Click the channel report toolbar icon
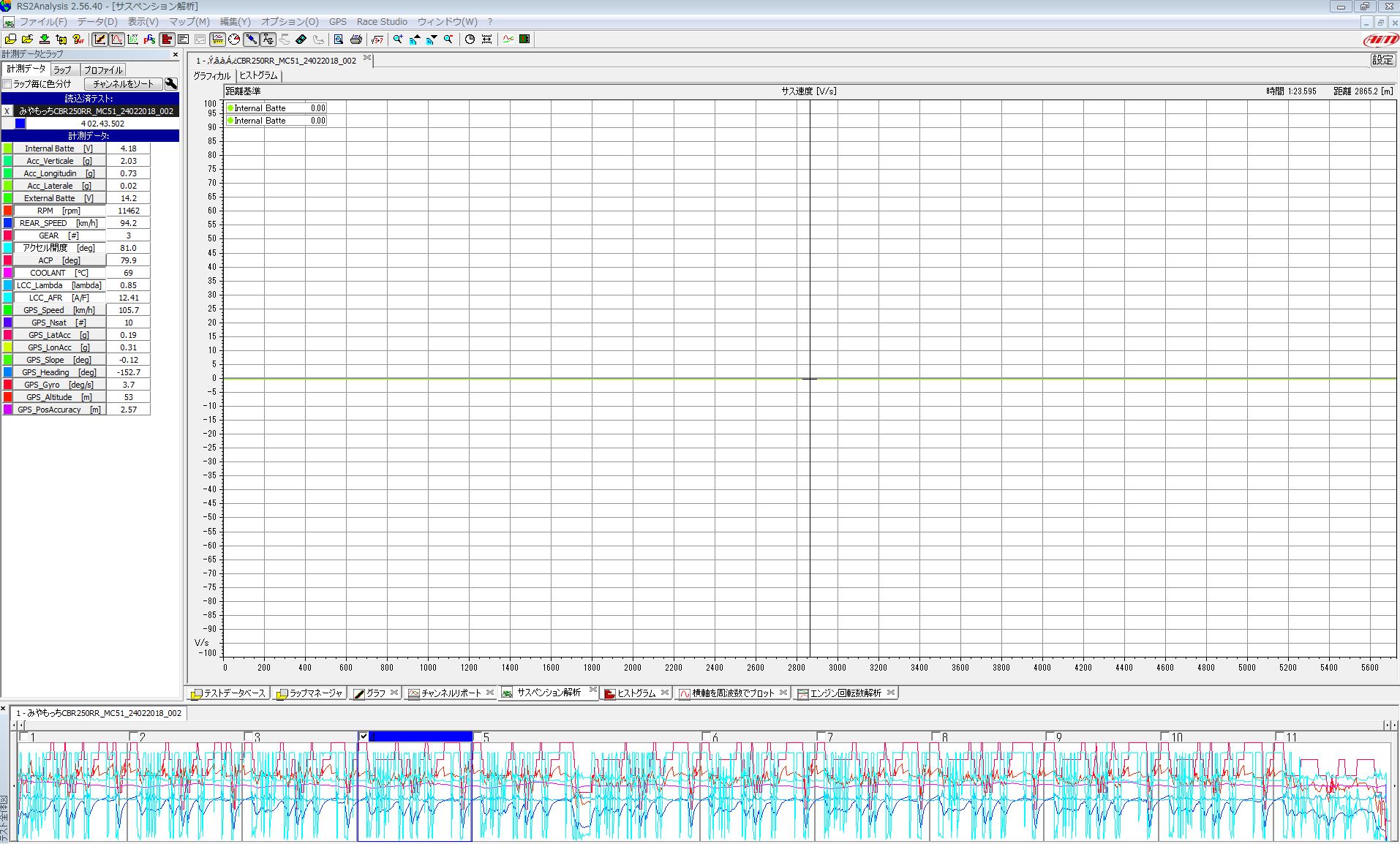This screenshot has width=1400, height=844. point(217,39)
